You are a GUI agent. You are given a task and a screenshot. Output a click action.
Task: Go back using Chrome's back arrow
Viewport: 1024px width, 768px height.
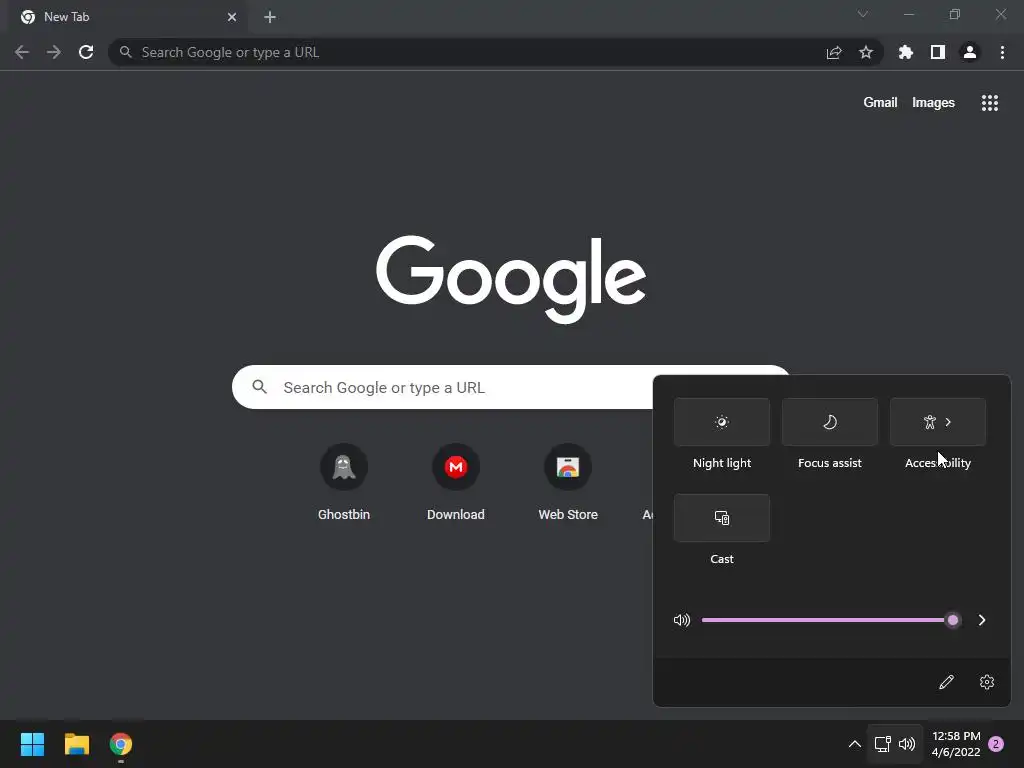tap(22, 52)
